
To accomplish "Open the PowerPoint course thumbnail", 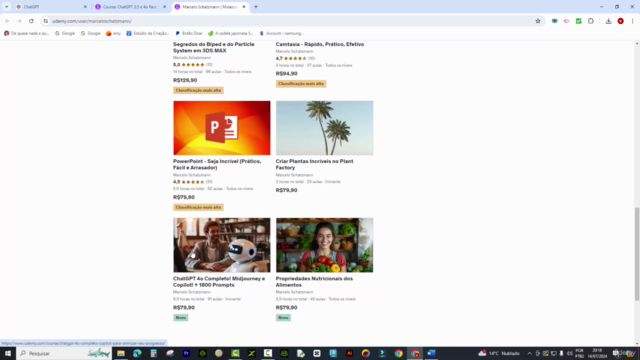I will (222, 128).
